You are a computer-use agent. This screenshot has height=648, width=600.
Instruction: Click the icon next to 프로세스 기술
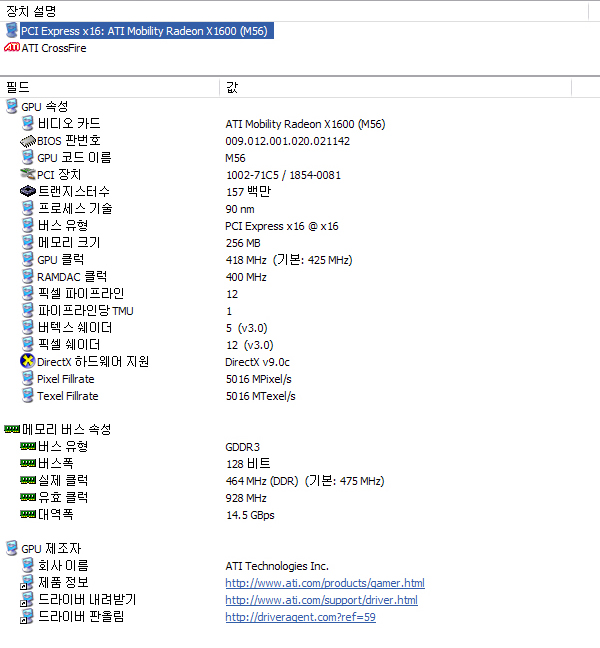click(x=28, y=208)
